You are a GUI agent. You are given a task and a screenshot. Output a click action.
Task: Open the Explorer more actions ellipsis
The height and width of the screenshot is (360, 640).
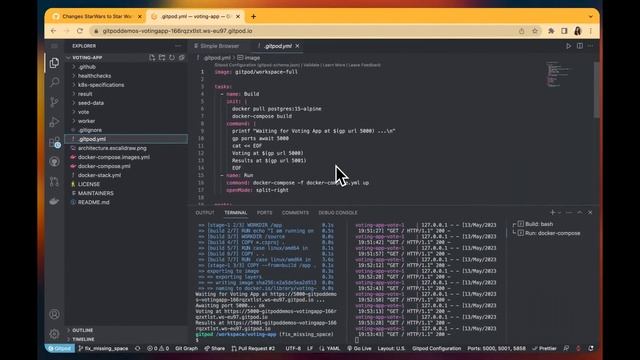tap(178, 46)
